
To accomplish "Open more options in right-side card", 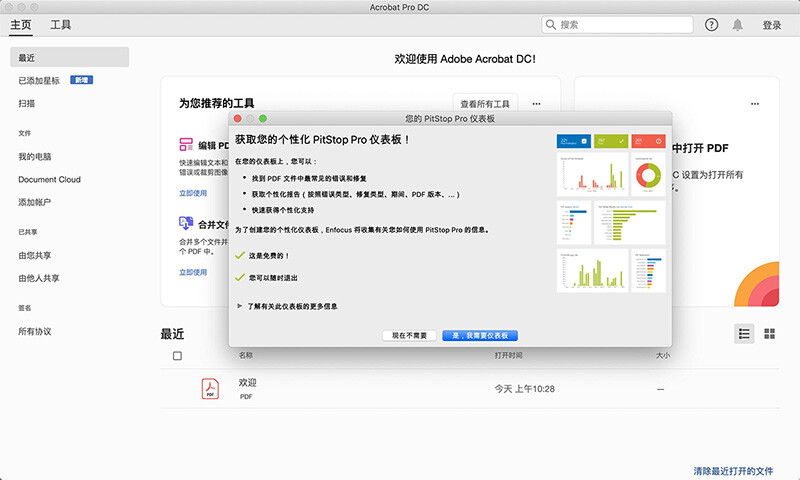I will click(755, 104).
